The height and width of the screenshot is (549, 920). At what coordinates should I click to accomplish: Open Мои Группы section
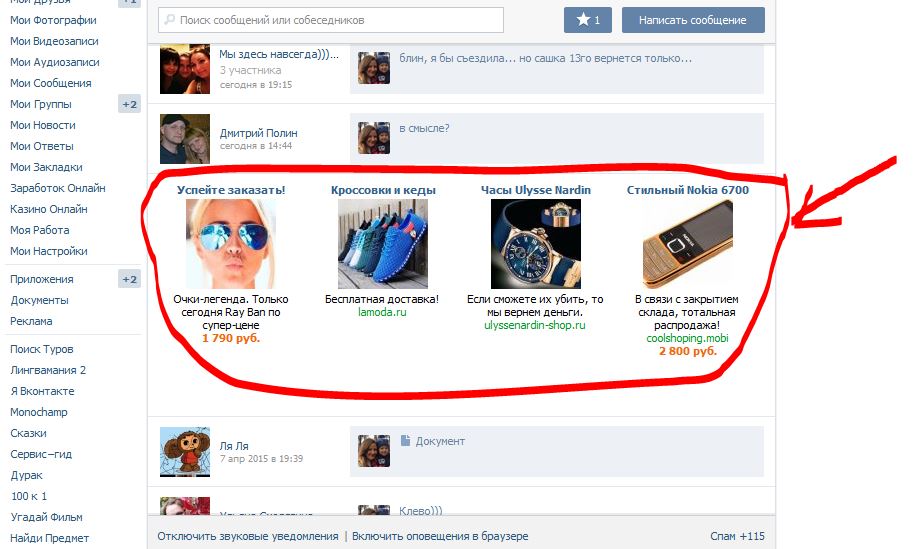pos(40,104)
